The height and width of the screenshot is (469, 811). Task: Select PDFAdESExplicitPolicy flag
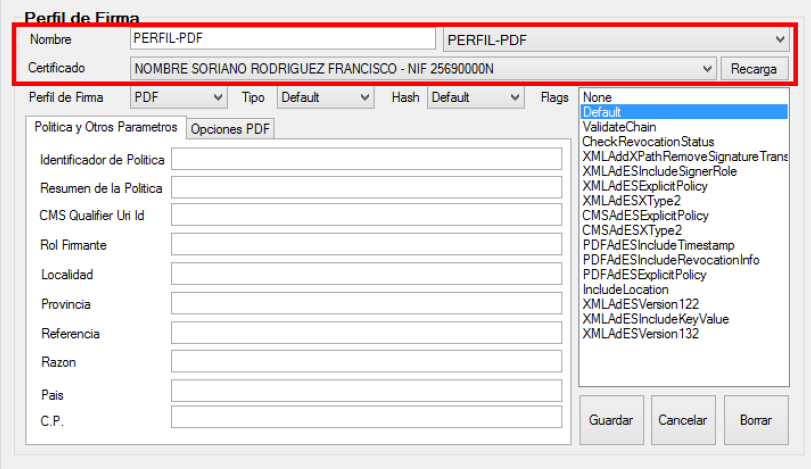pyautogui.click(x=684, y=275)
